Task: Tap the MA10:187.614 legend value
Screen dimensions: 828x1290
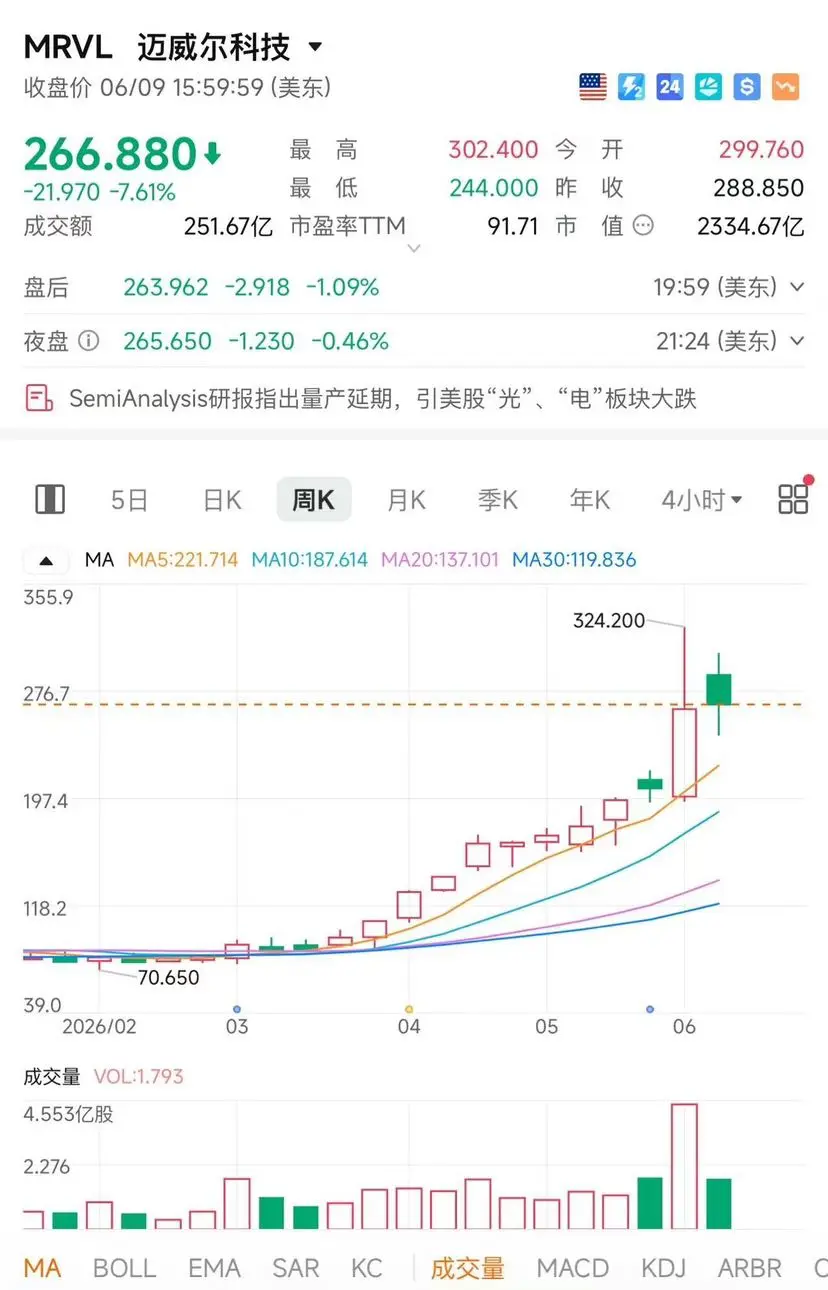Action: pos(310,560)
